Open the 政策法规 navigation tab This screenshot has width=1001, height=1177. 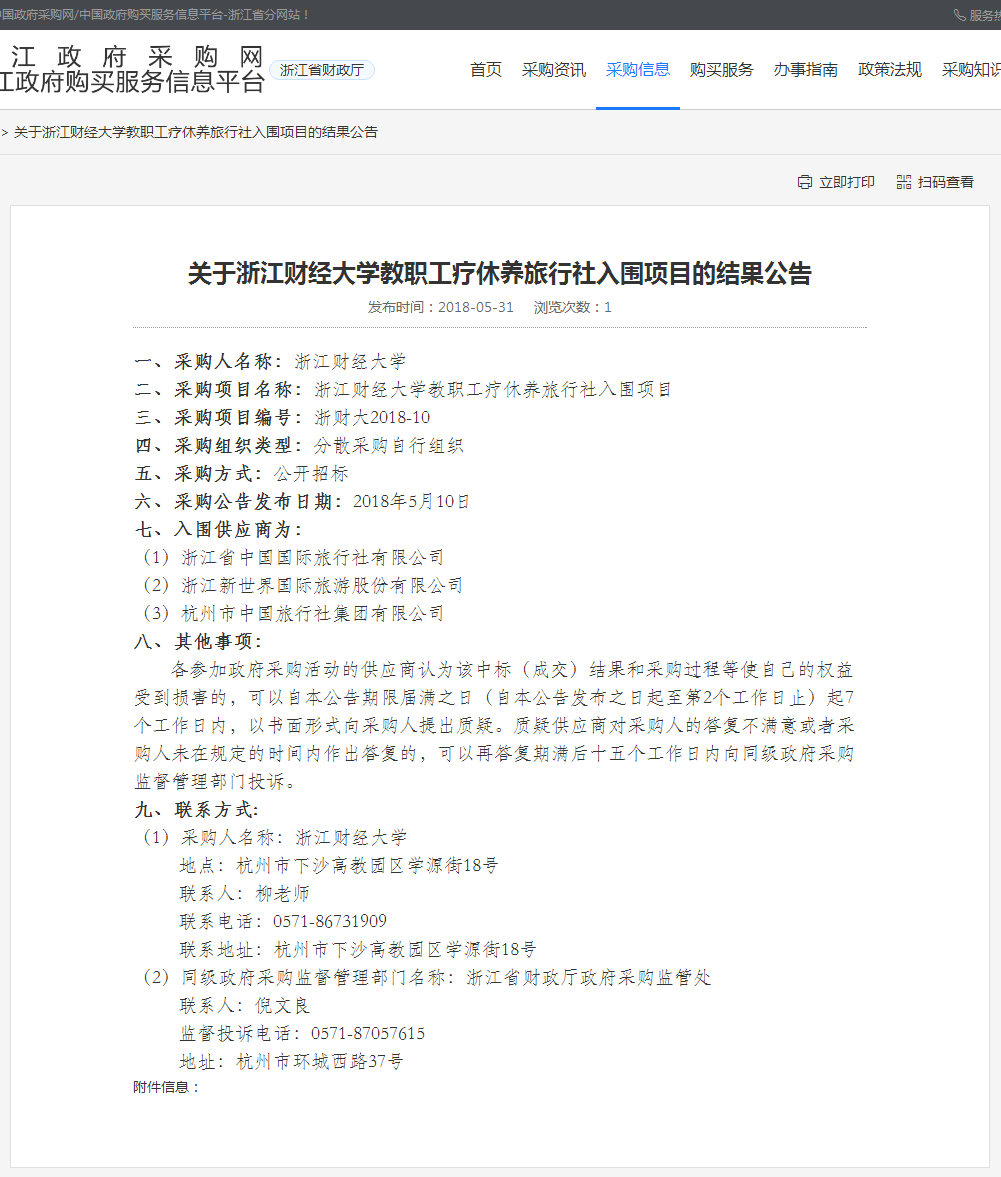(890, 70)
